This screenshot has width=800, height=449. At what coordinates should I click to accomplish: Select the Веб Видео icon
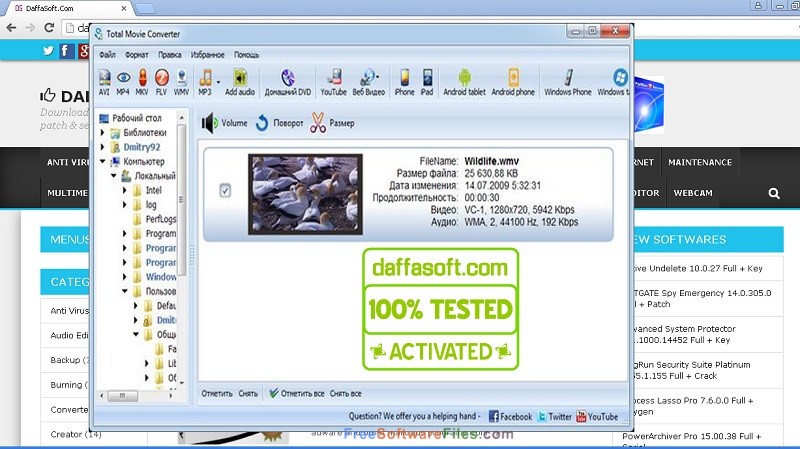pos(368,82)
